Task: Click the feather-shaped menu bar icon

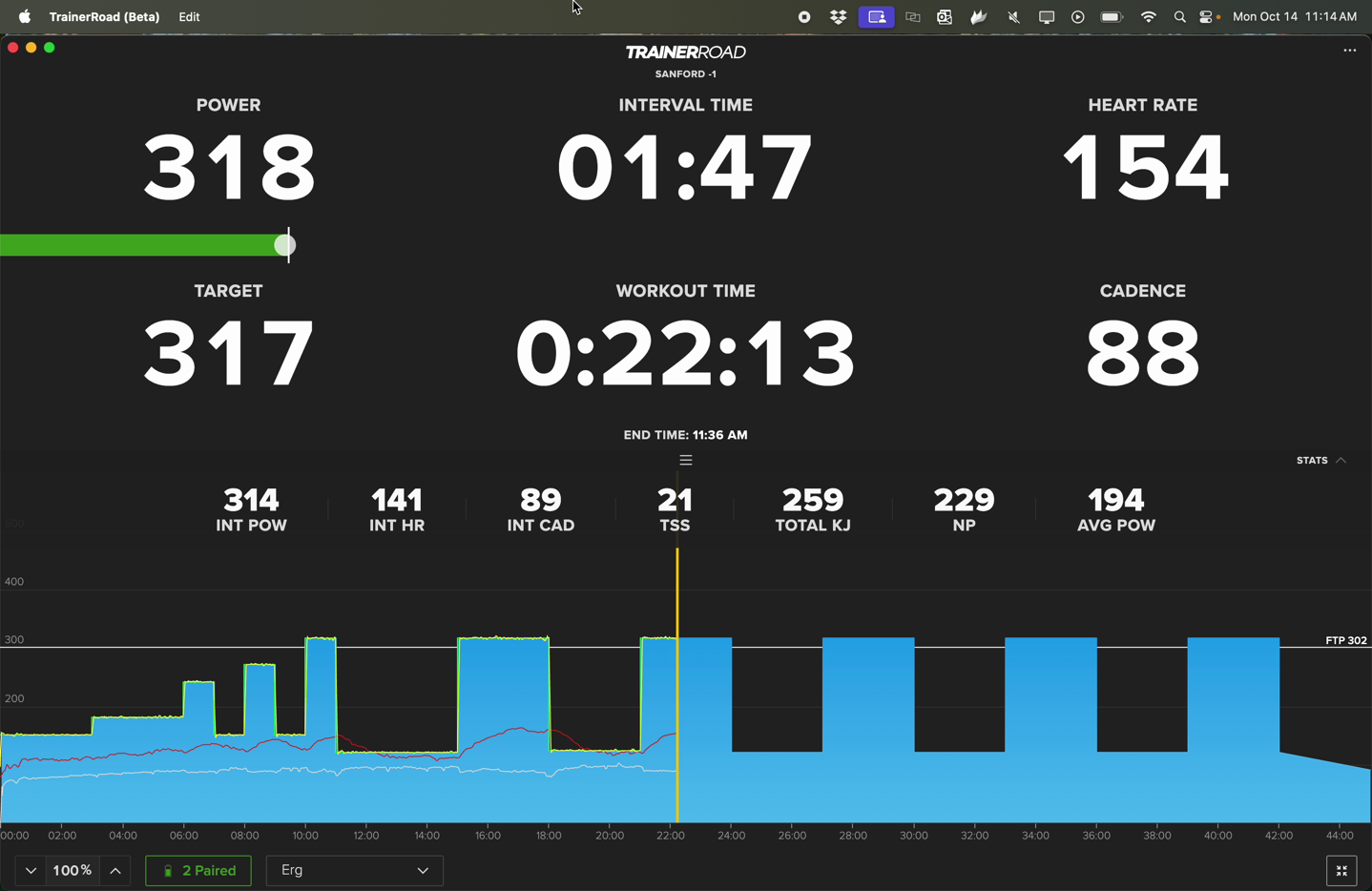Action: tap(979, 17)
